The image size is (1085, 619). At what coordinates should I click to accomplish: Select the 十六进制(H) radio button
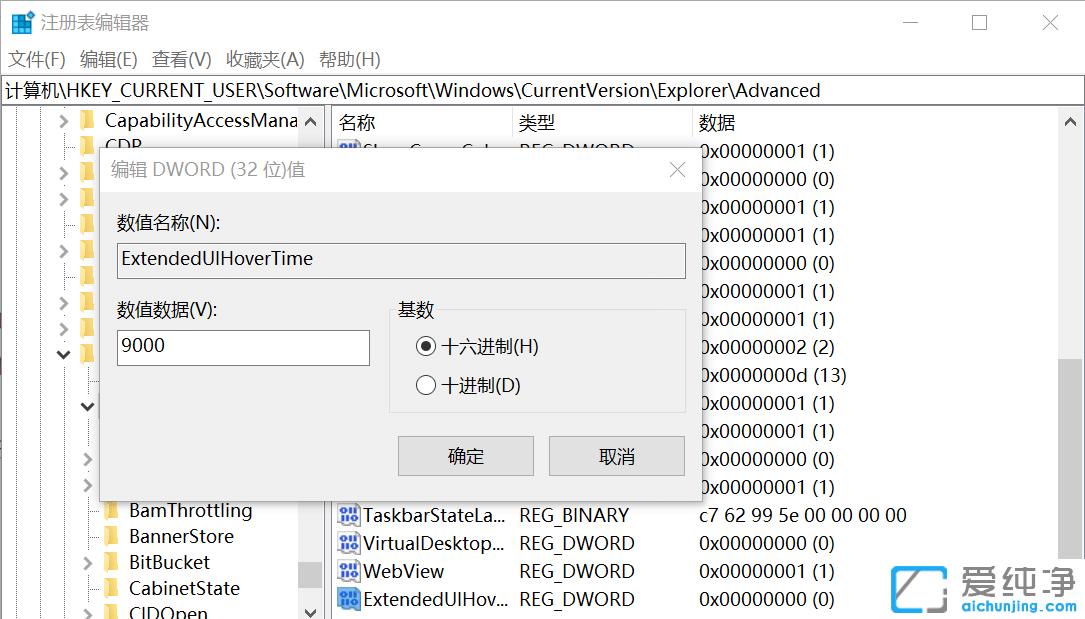427,347
